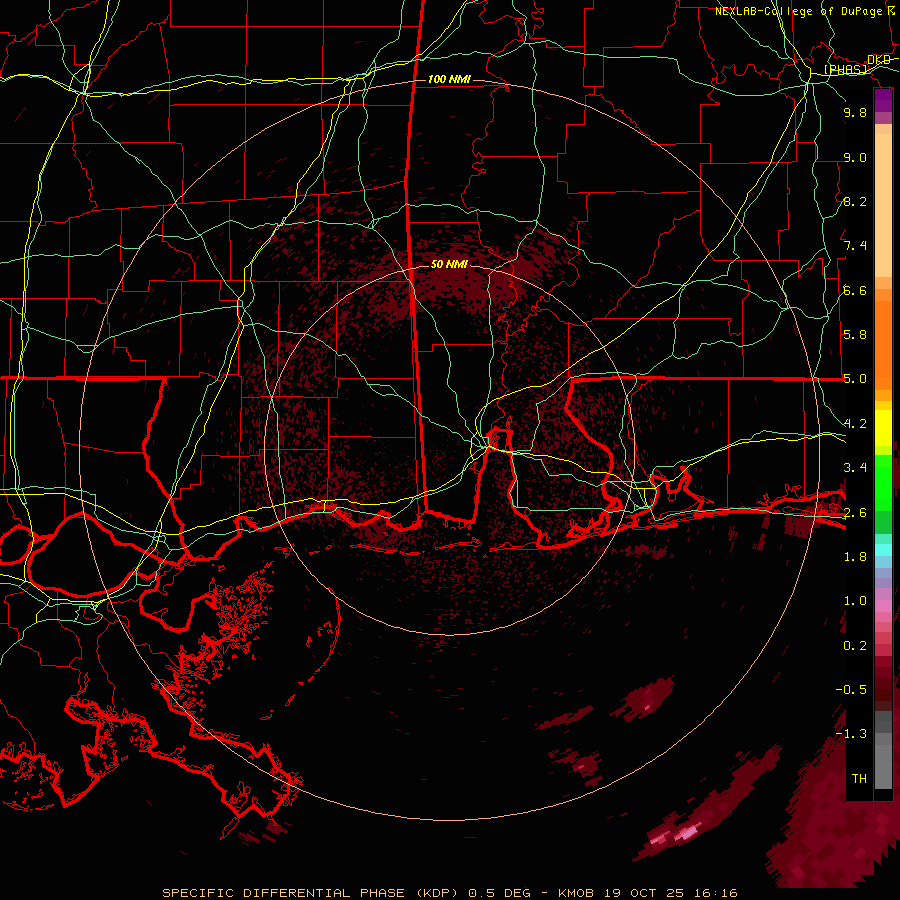Click the 2.6 scale value
The width and height of the screenshot is (900, 900).
[855, 513]
